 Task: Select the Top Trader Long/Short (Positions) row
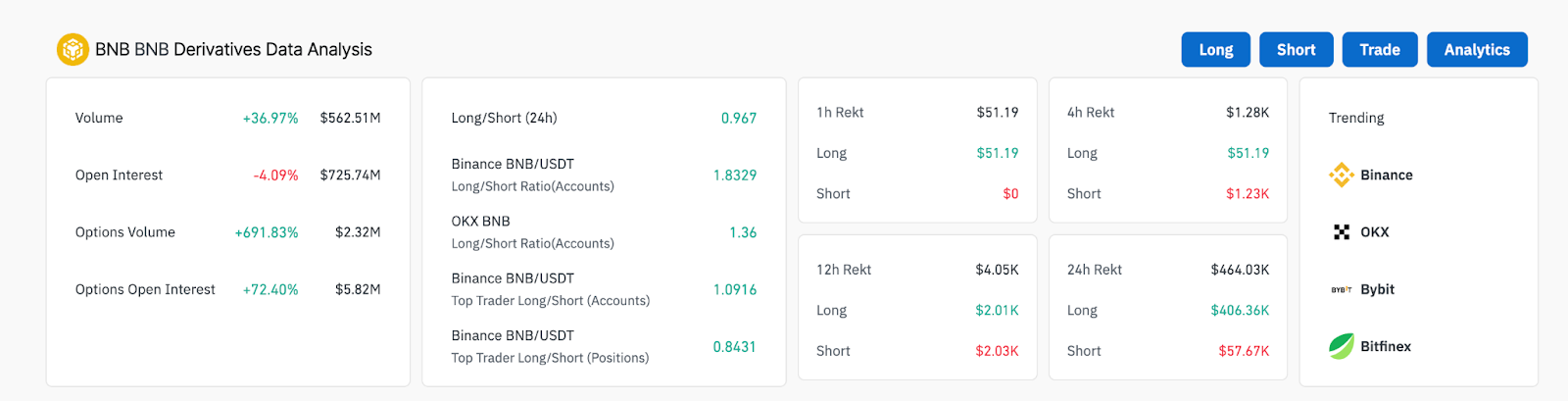[604, 346]
